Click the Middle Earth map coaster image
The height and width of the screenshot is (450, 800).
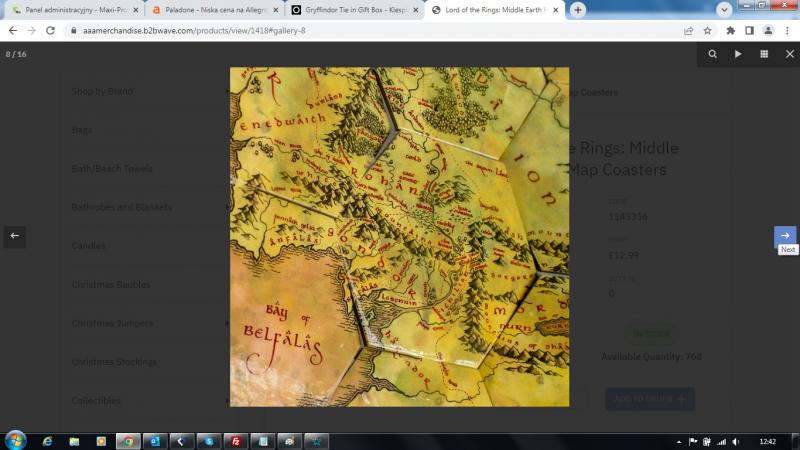tap(399, 237)
